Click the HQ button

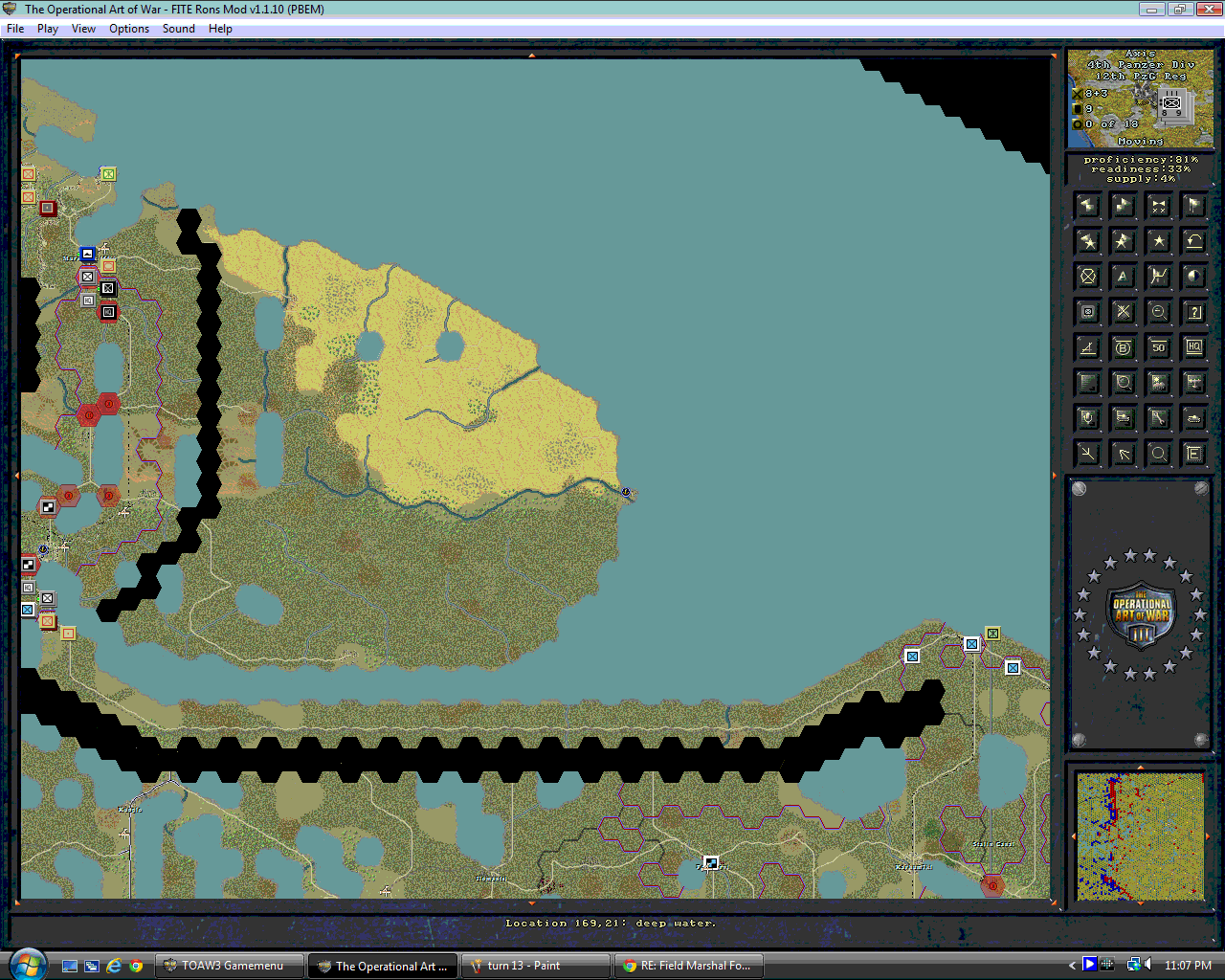tap(1194, 347)
